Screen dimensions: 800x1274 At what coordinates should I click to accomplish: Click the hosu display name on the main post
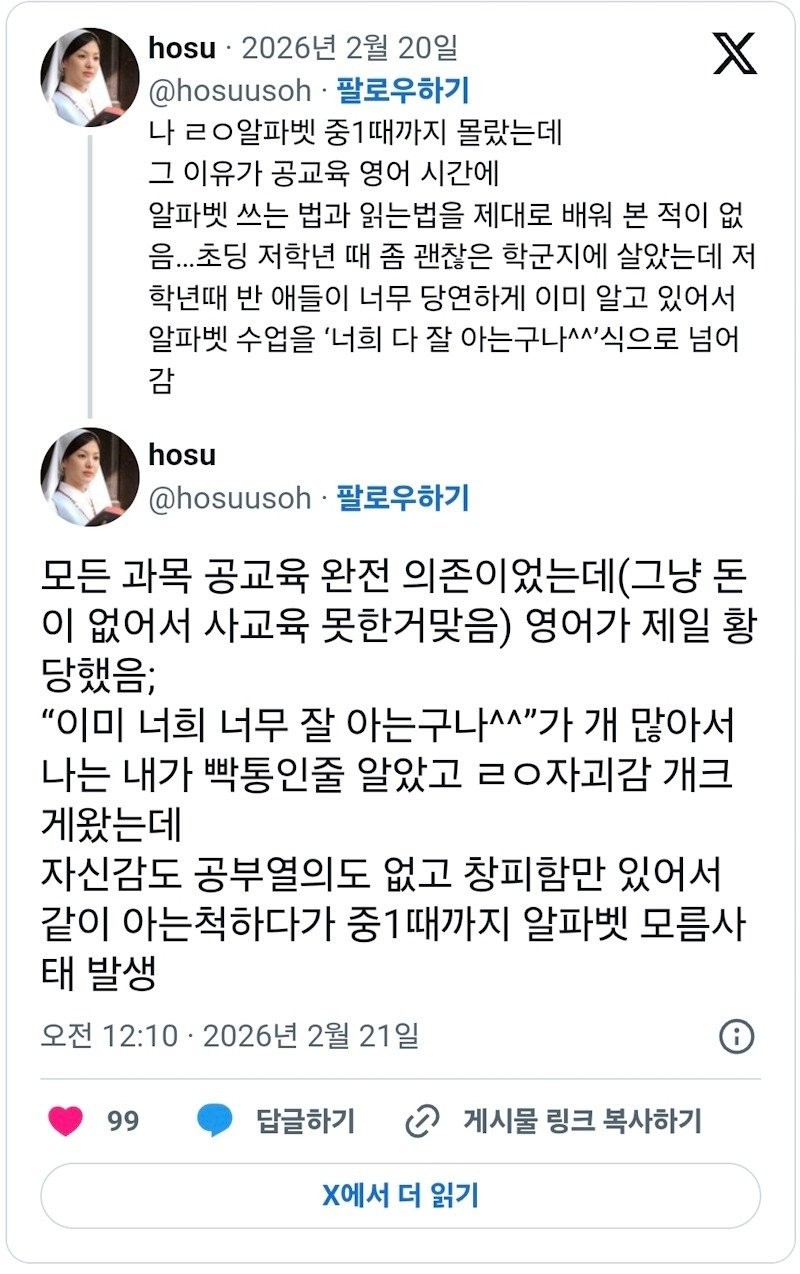182,455
